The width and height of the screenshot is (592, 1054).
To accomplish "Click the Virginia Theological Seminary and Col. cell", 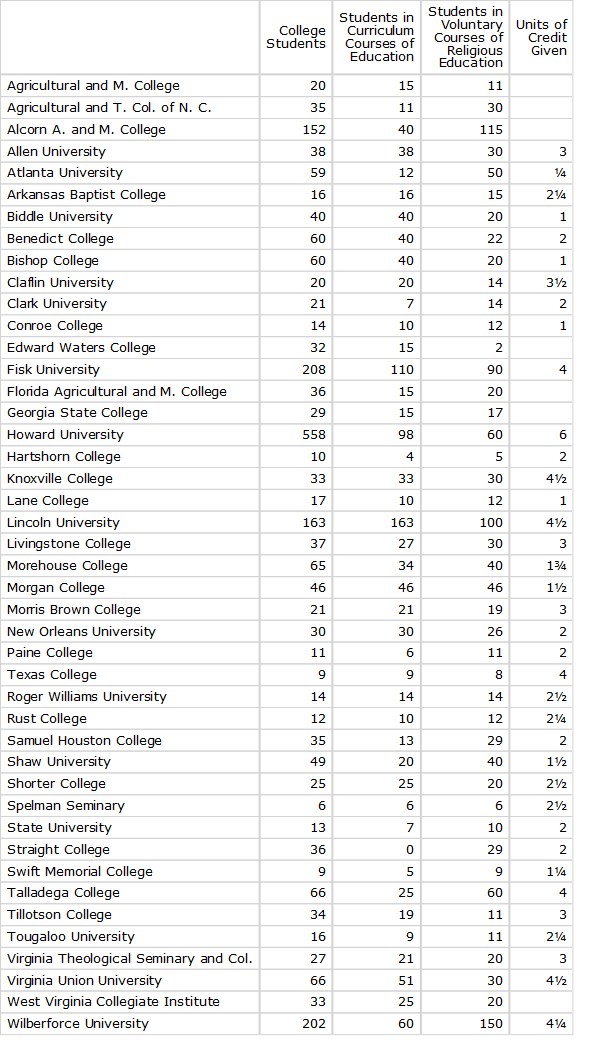I will click(130, 959).
